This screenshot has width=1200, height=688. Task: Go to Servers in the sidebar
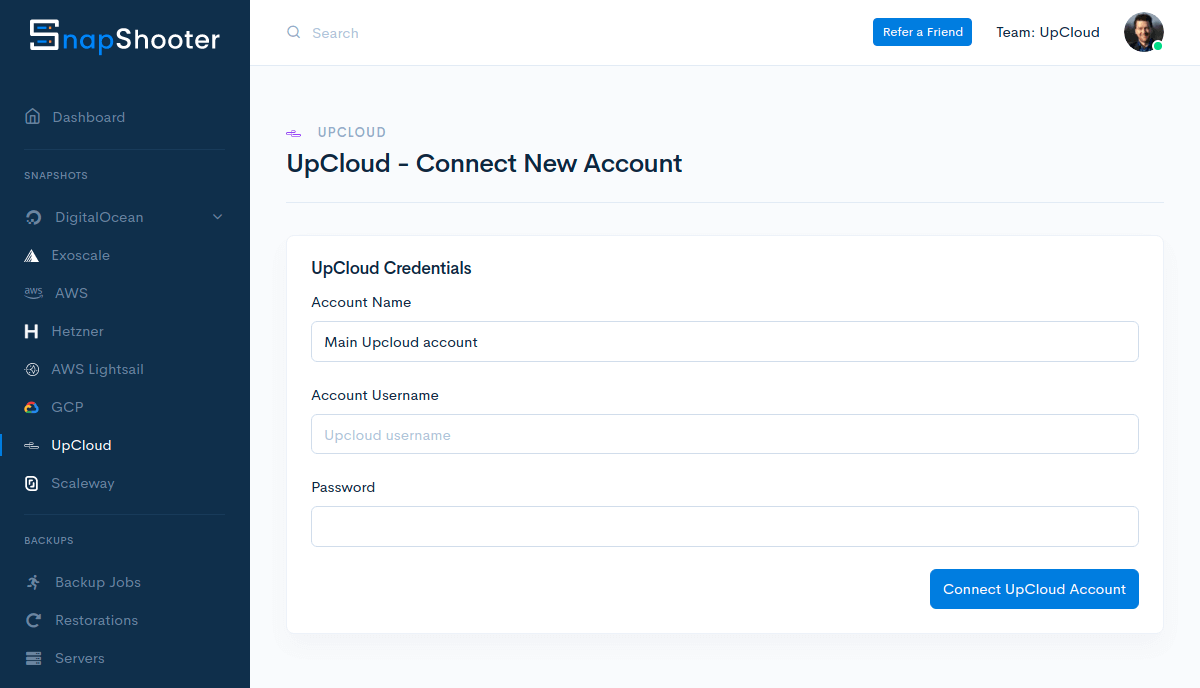tap(79, 658)
